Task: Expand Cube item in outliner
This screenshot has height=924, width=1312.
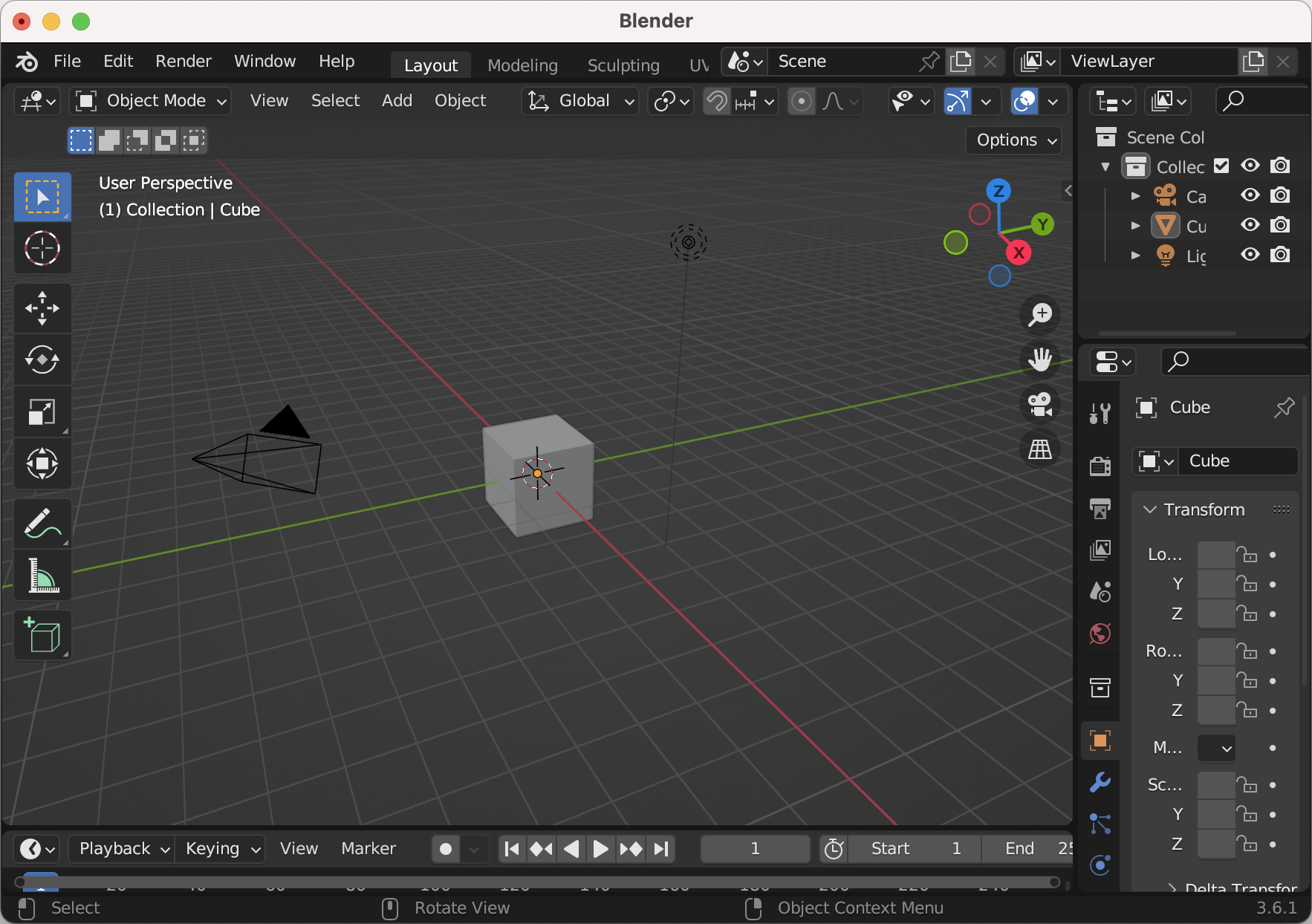Action: (1135, 226)
